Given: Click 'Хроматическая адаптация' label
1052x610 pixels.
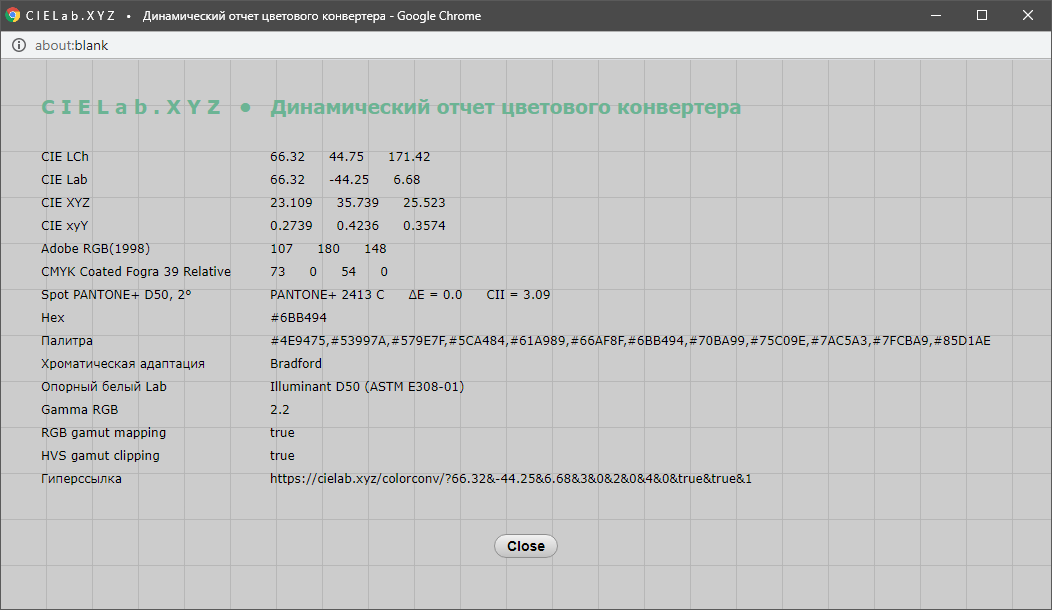Looking at the screenshot, I should click(x=123, y=363).
